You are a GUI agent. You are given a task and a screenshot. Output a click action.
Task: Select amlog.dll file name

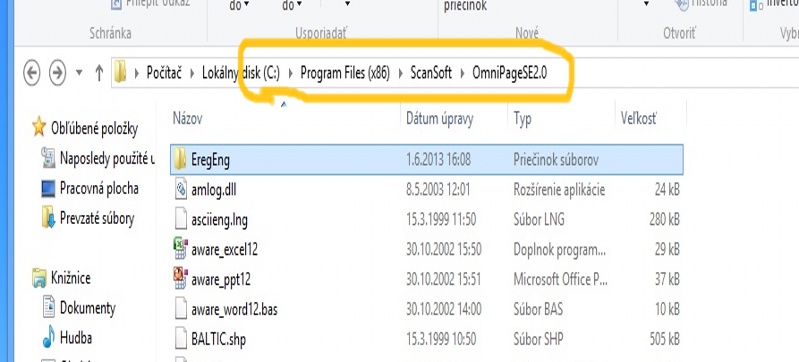pyautogui.click(x=214, y=190)
